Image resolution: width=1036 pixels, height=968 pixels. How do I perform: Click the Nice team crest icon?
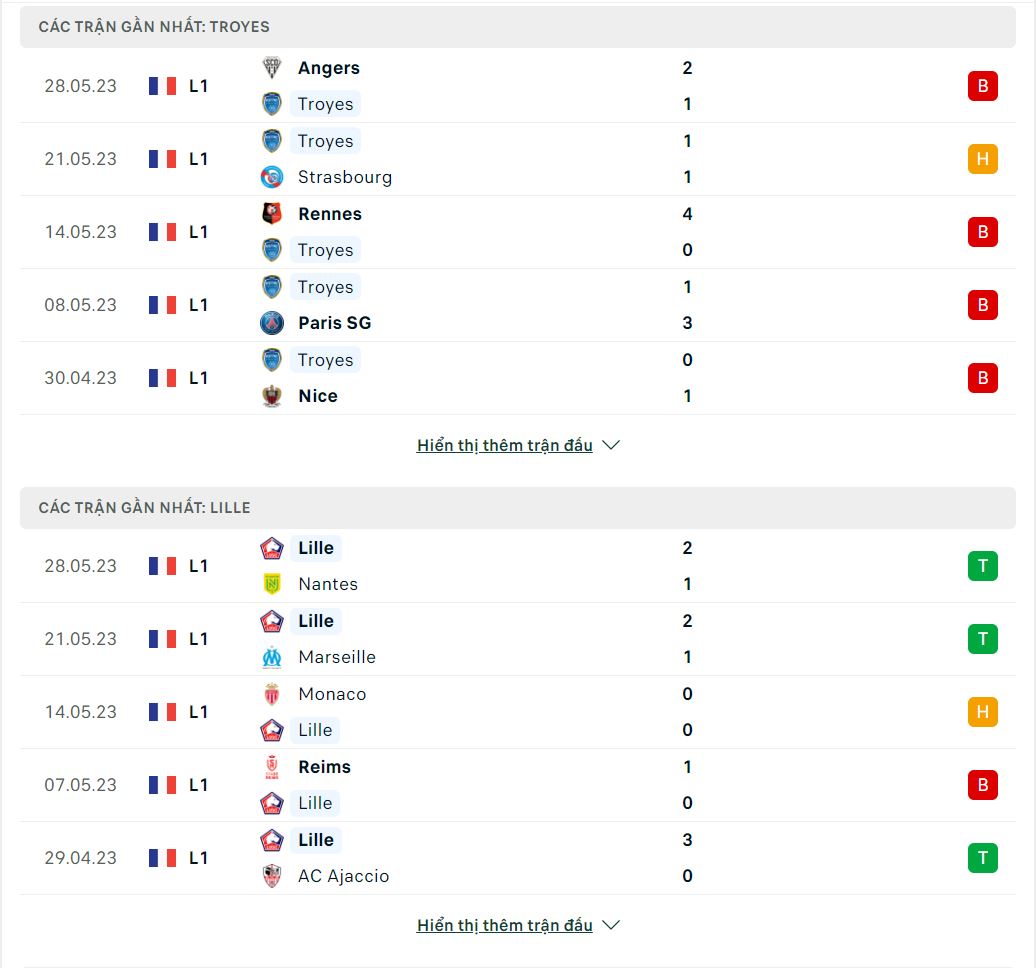272,396
